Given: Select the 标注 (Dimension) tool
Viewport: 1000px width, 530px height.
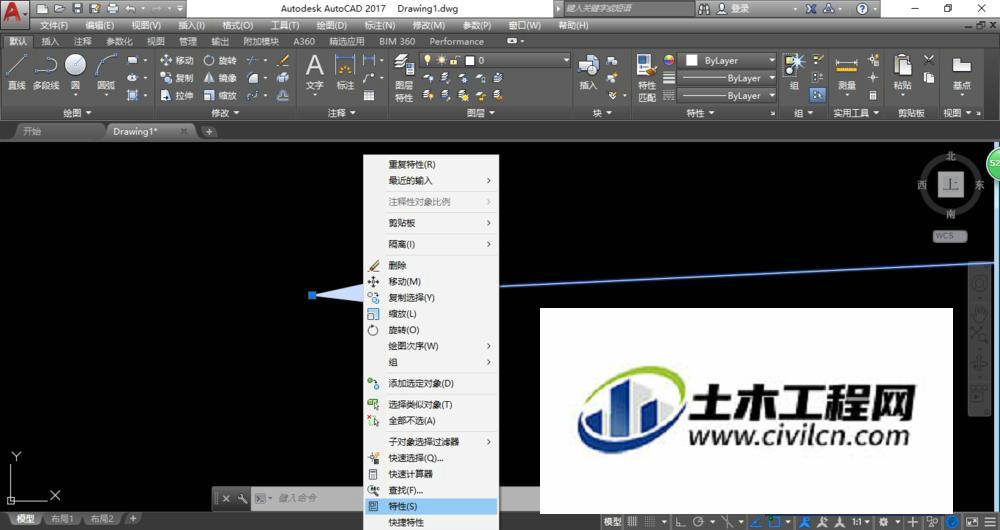Looking at the screenshot, I should click(x=345, y=71).
